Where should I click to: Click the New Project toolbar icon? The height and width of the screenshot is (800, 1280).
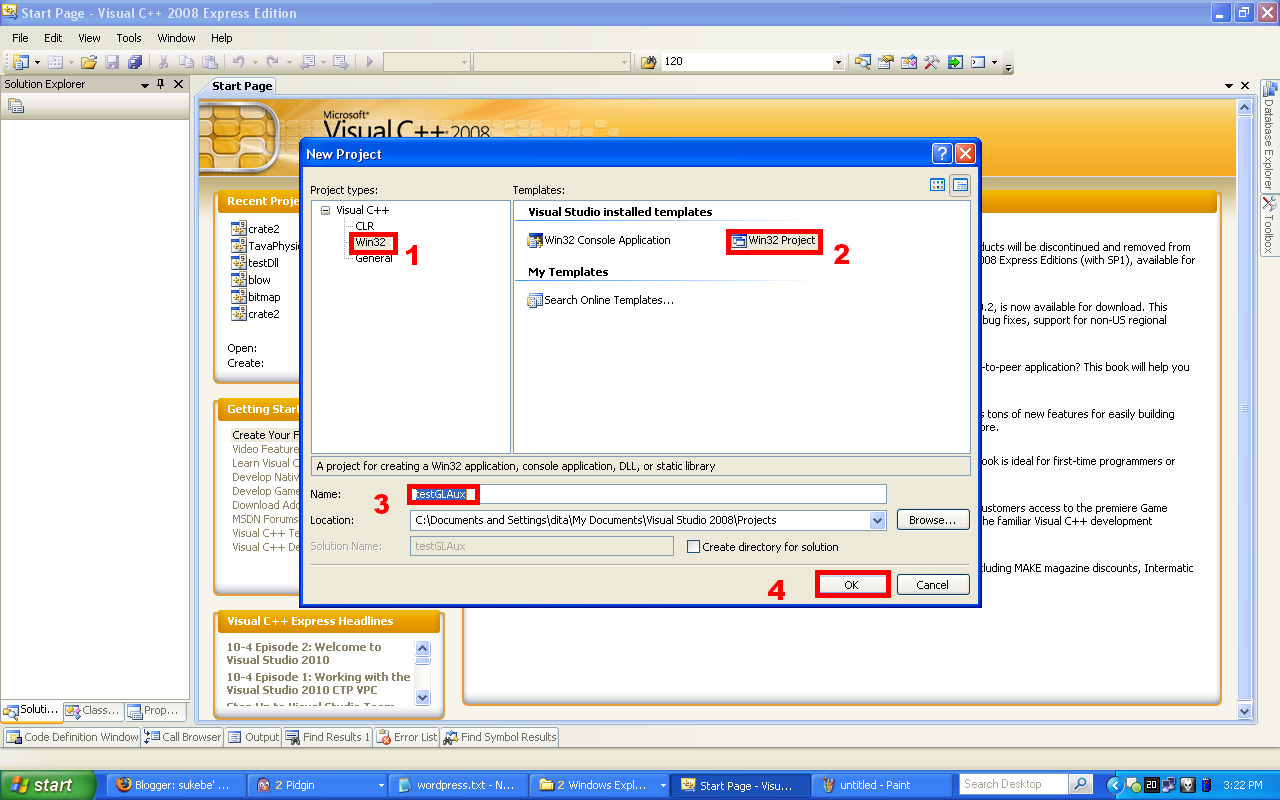pos(21,62)
